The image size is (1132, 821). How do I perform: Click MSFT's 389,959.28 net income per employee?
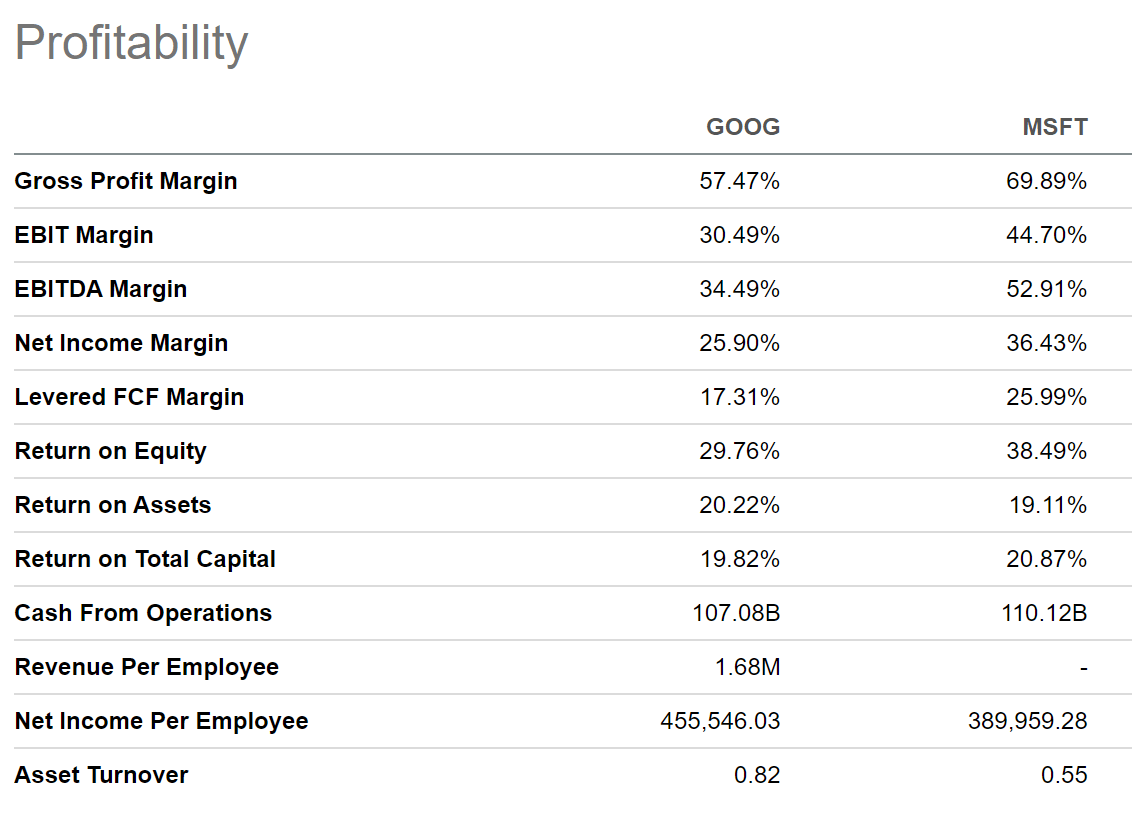(x=1027, y=721)
